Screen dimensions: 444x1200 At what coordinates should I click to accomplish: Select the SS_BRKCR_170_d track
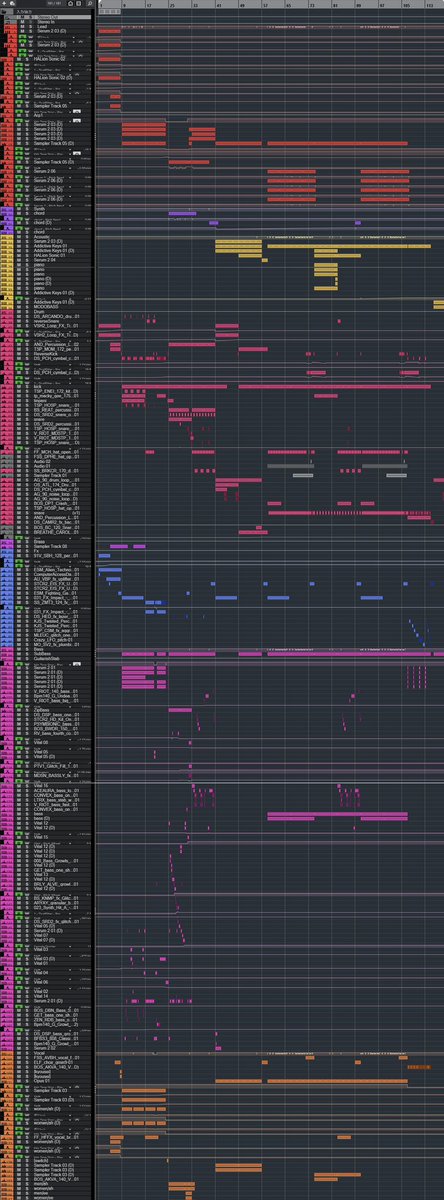pyautogui.click(x=56, y=471)
